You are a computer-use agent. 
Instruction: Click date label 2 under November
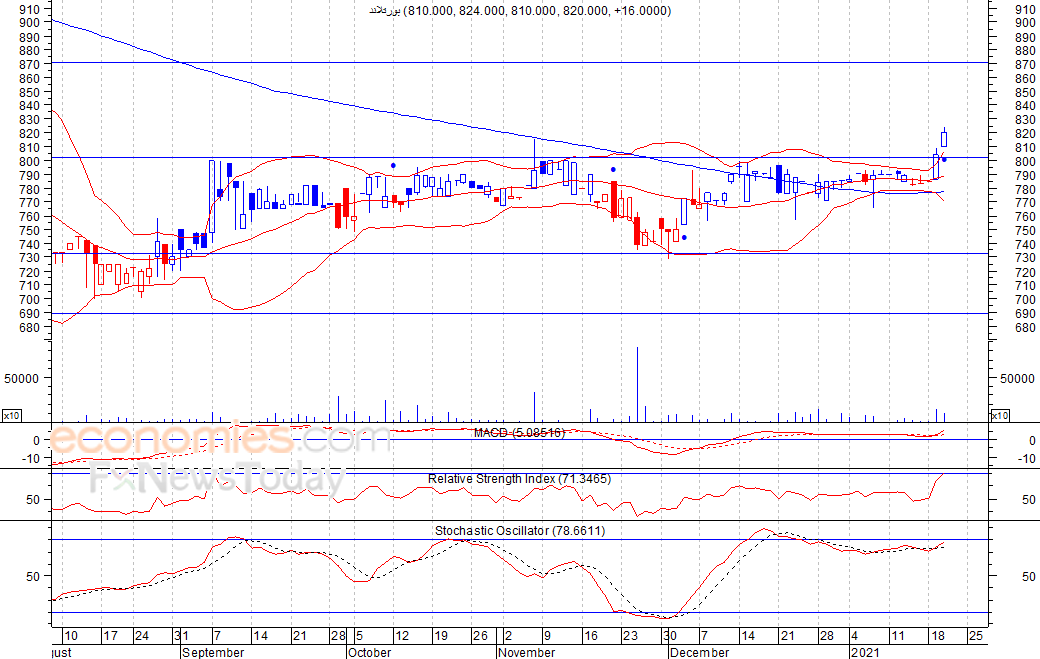pyautogui.click(x=509, y=636)
